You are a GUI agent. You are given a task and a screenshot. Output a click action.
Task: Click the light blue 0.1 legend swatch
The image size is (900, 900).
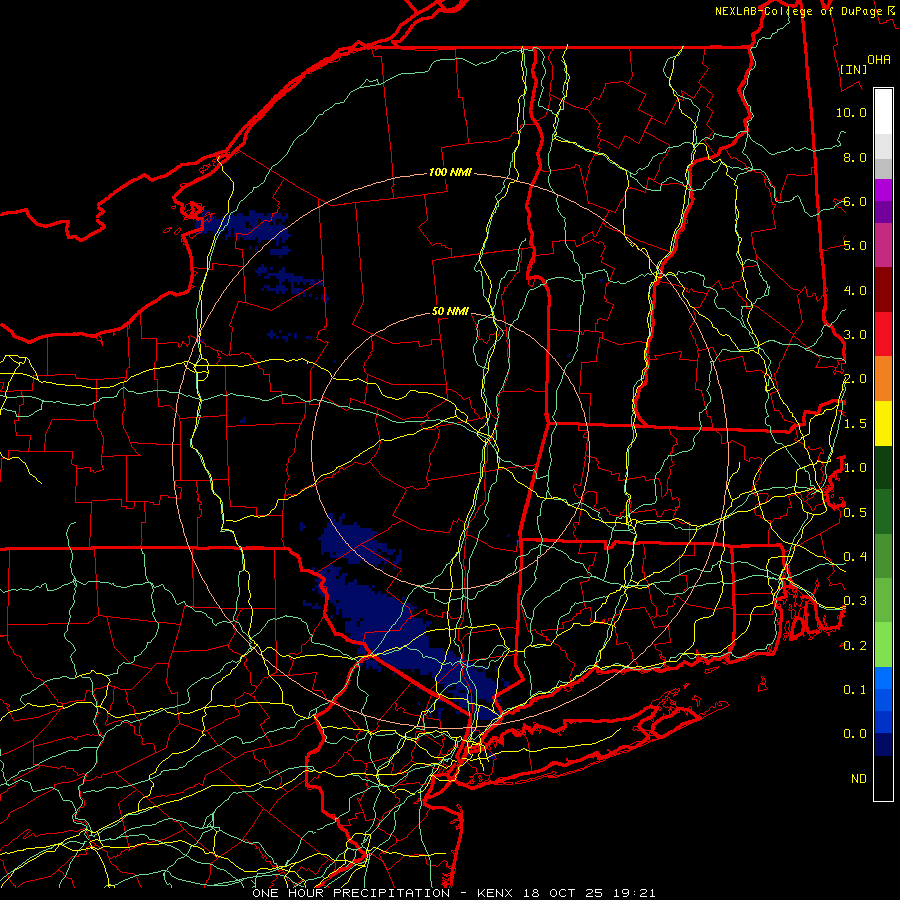coord(883,678)
